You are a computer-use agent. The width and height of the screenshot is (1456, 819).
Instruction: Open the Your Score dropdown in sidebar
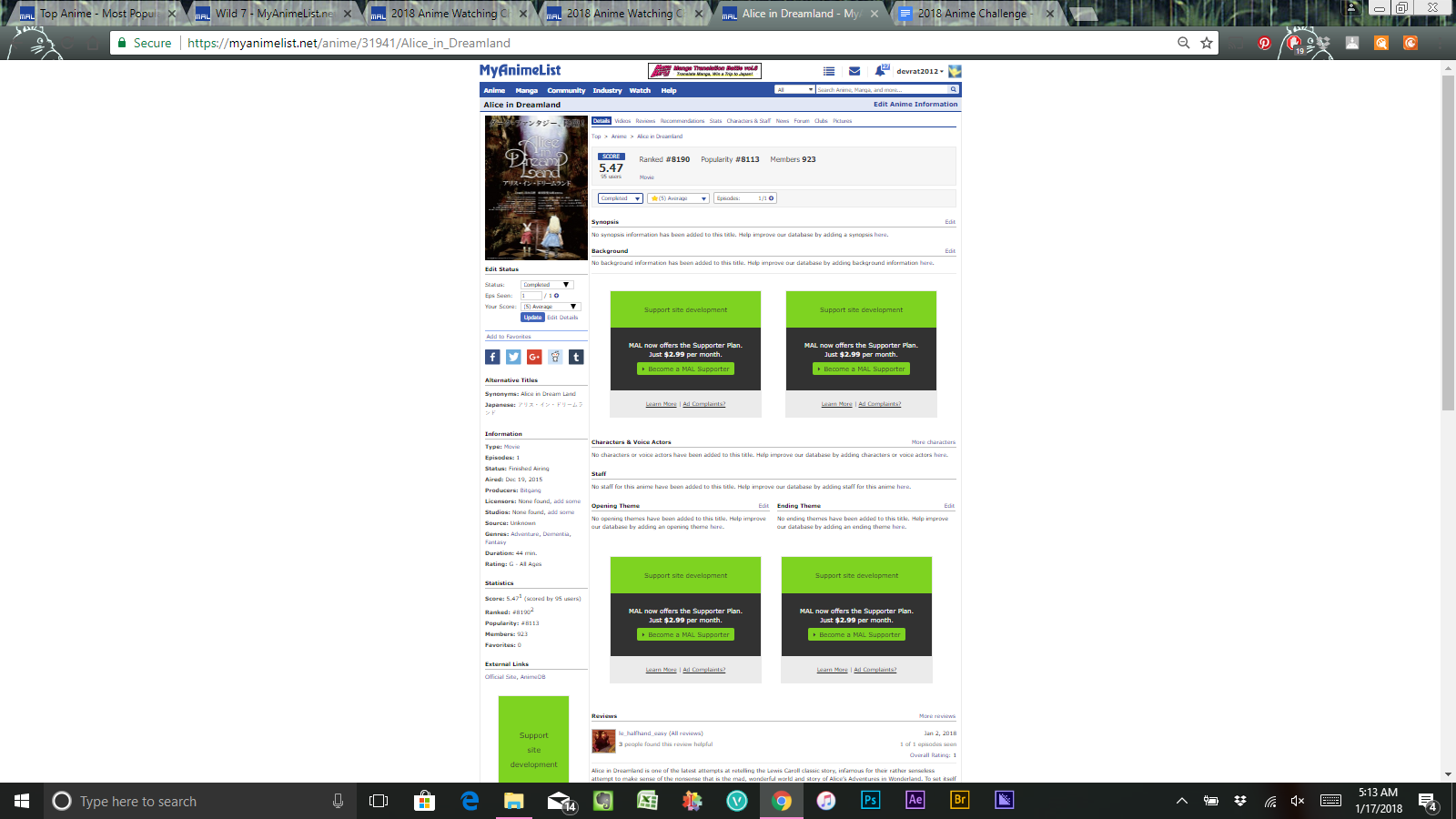click(550, 307)
